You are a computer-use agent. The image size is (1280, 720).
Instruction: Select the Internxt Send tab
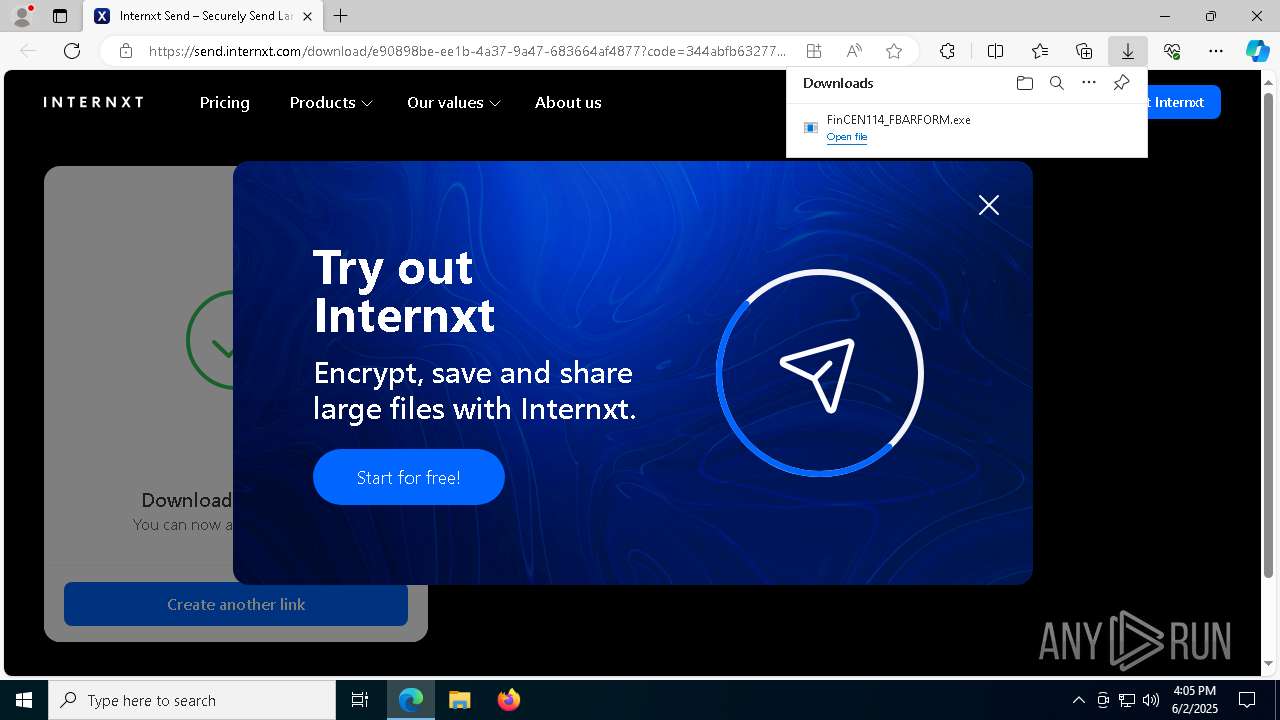[x=203, y=16]
